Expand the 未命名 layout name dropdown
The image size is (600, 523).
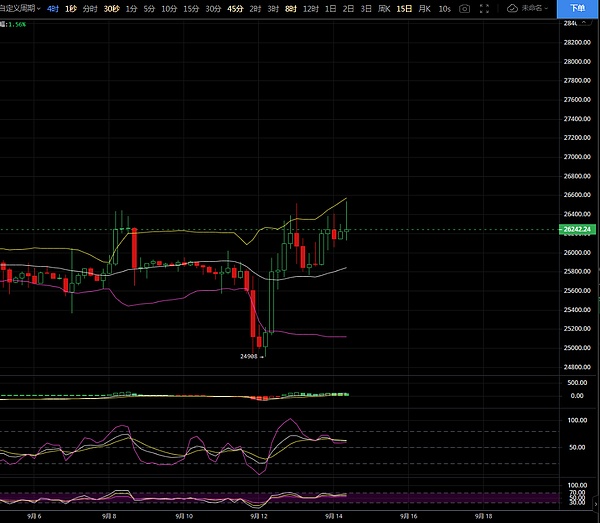pyautogui.click(x=535, y=8)
